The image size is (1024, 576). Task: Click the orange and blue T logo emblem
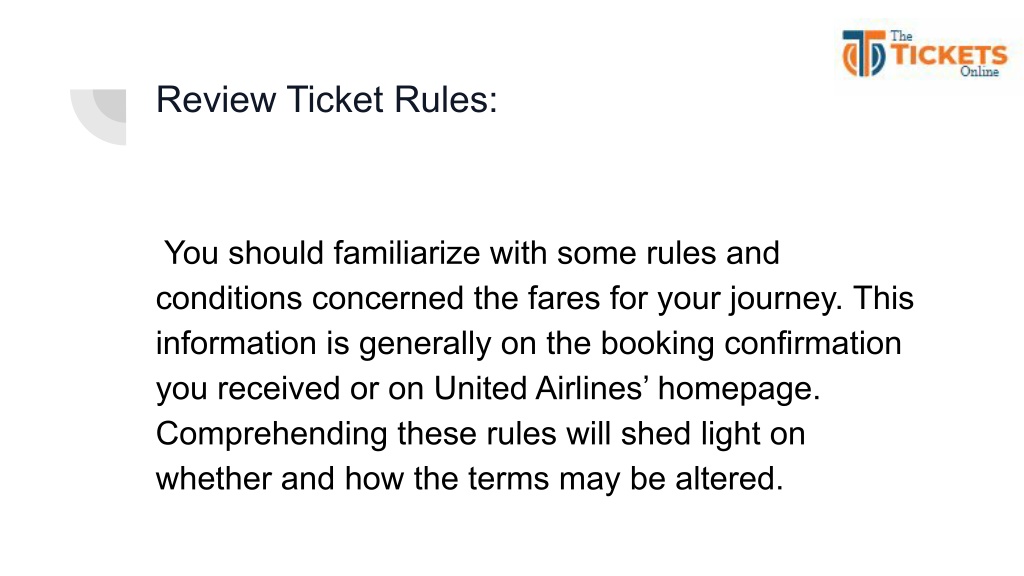pos(863,53)
